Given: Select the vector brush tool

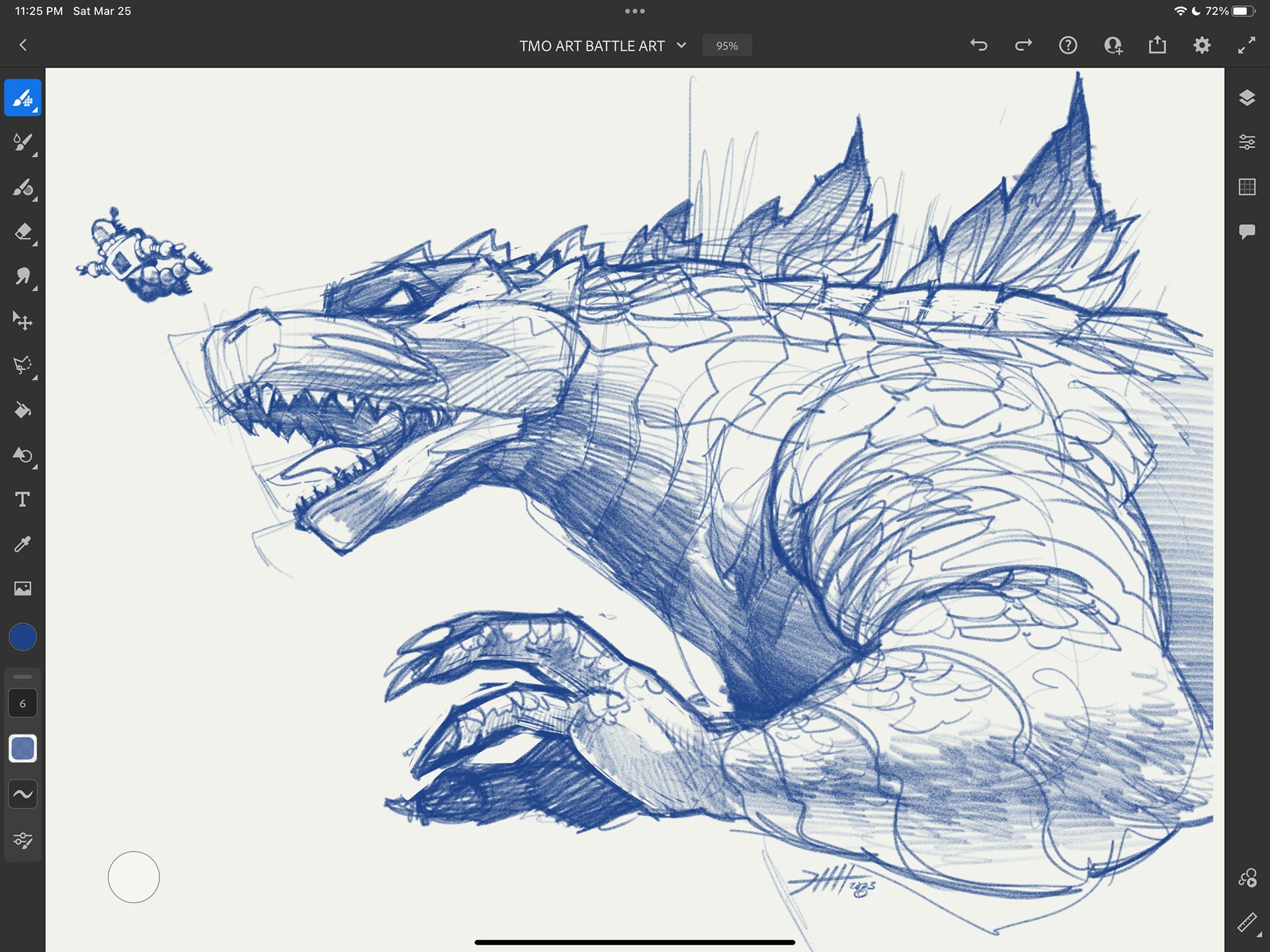Looking at the screenshot, I should point(22,188).
